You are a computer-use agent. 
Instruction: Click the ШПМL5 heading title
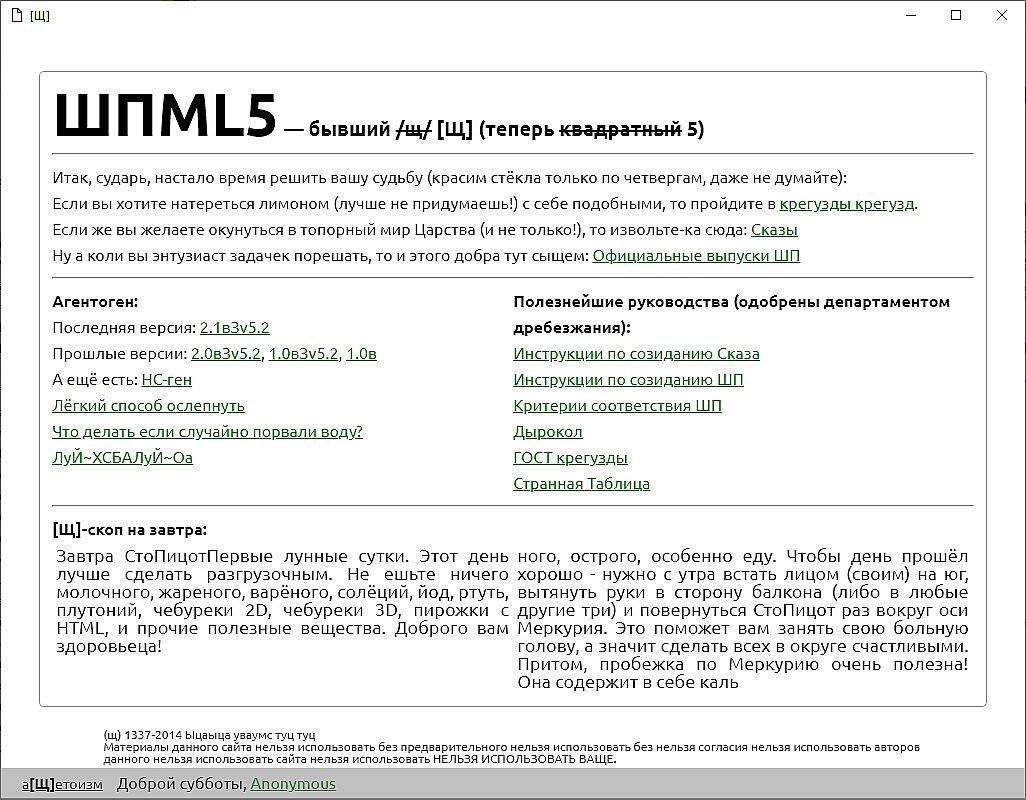[x=166, y=116]
